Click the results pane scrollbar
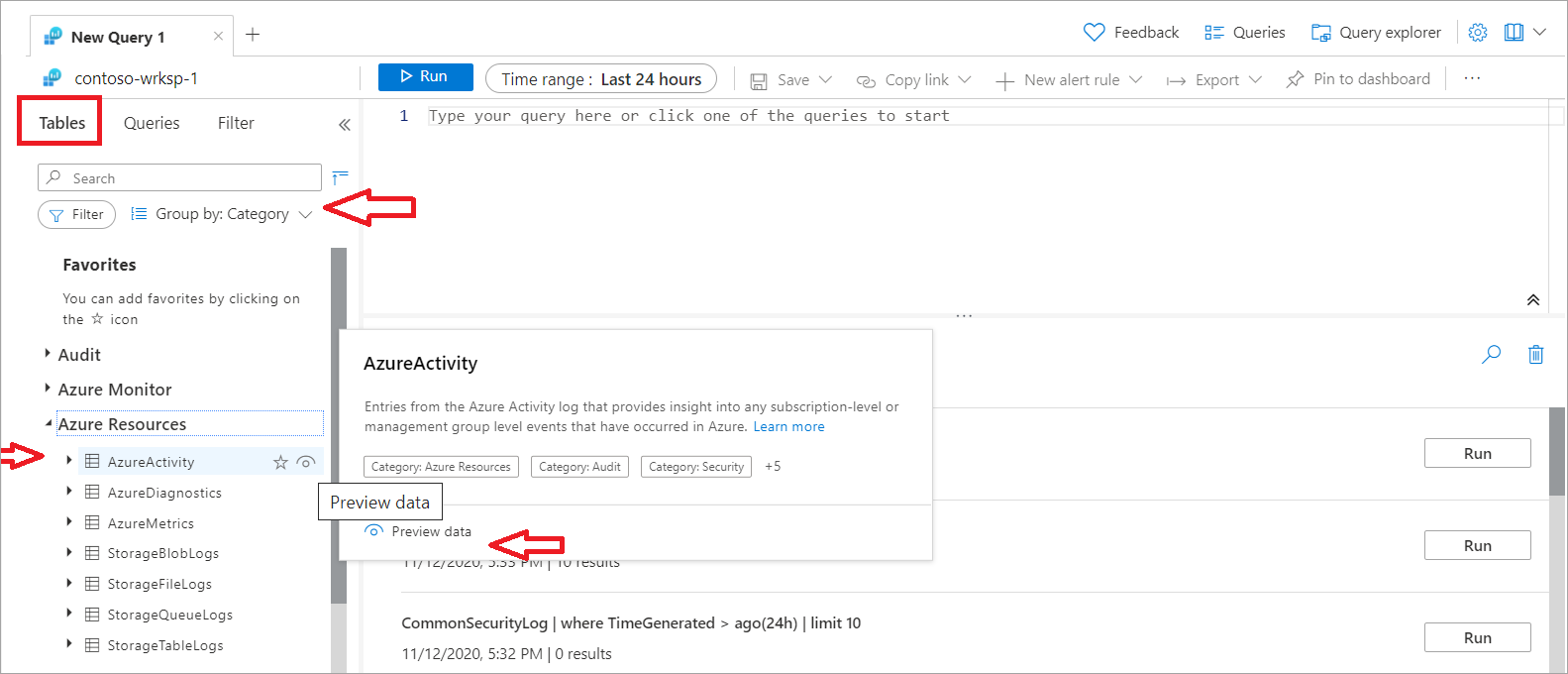 (x=1558, y=451)
